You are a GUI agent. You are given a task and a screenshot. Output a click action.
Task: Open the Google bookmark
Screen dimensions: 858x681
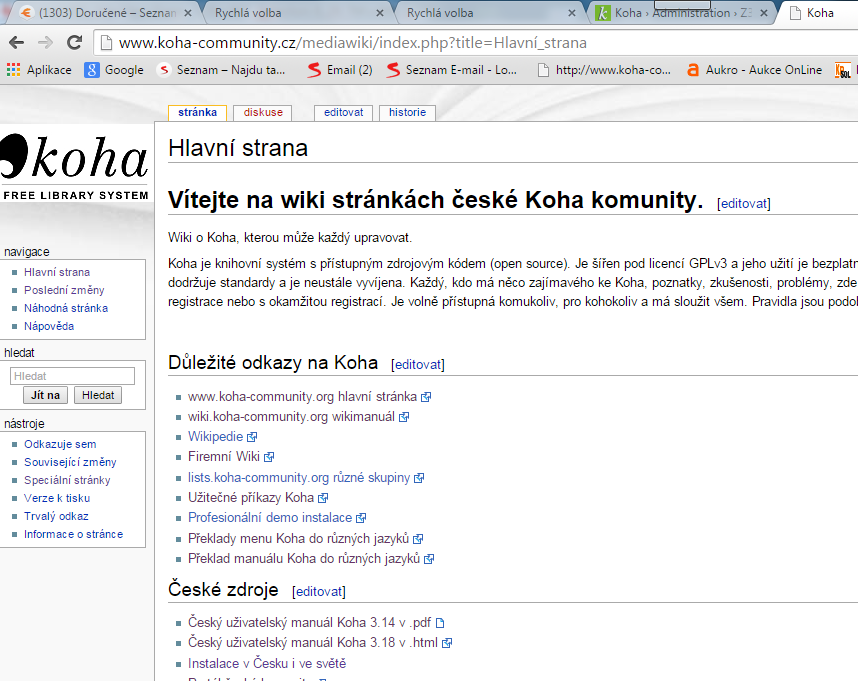[x=114, y=70]
